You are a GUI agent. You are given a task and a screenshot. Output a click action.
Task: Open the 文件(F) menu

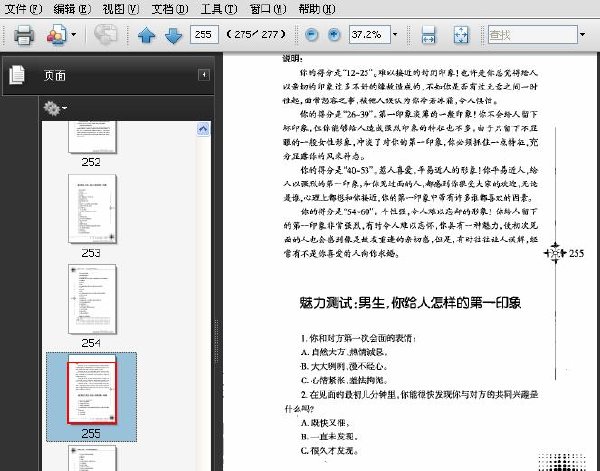pyautogui.click(x=24, y=8)
